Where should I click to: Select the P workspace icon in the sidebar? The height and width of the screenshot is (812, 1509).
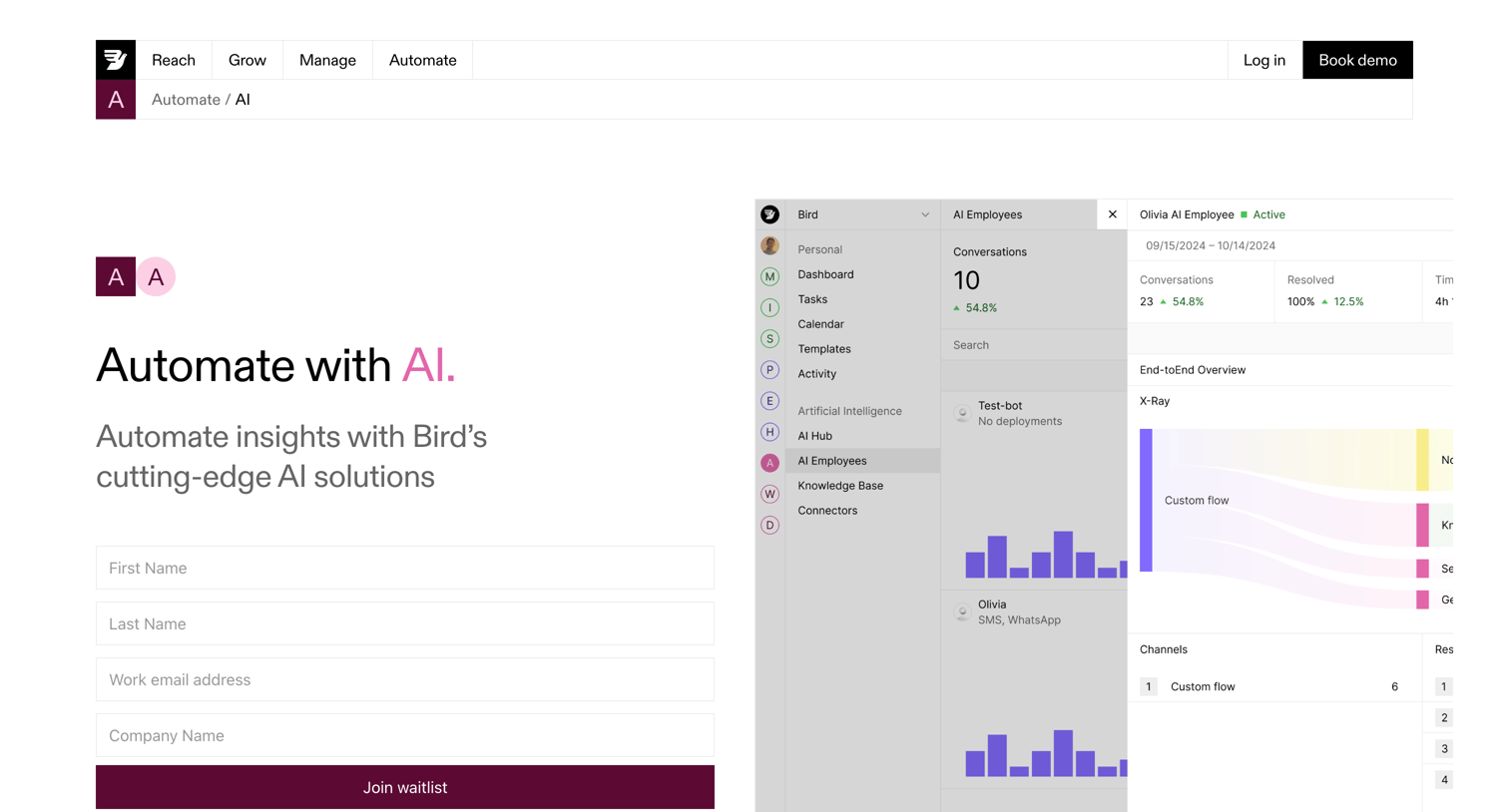point(769,369)
